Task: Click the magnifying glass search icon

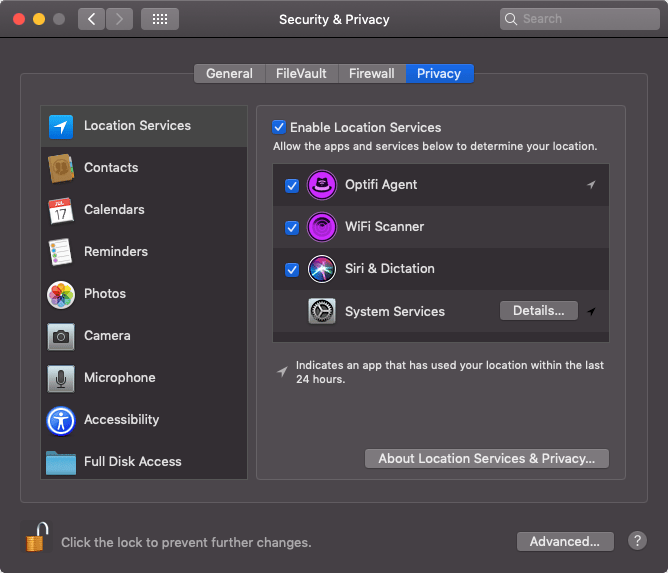Action: (510, 19)
